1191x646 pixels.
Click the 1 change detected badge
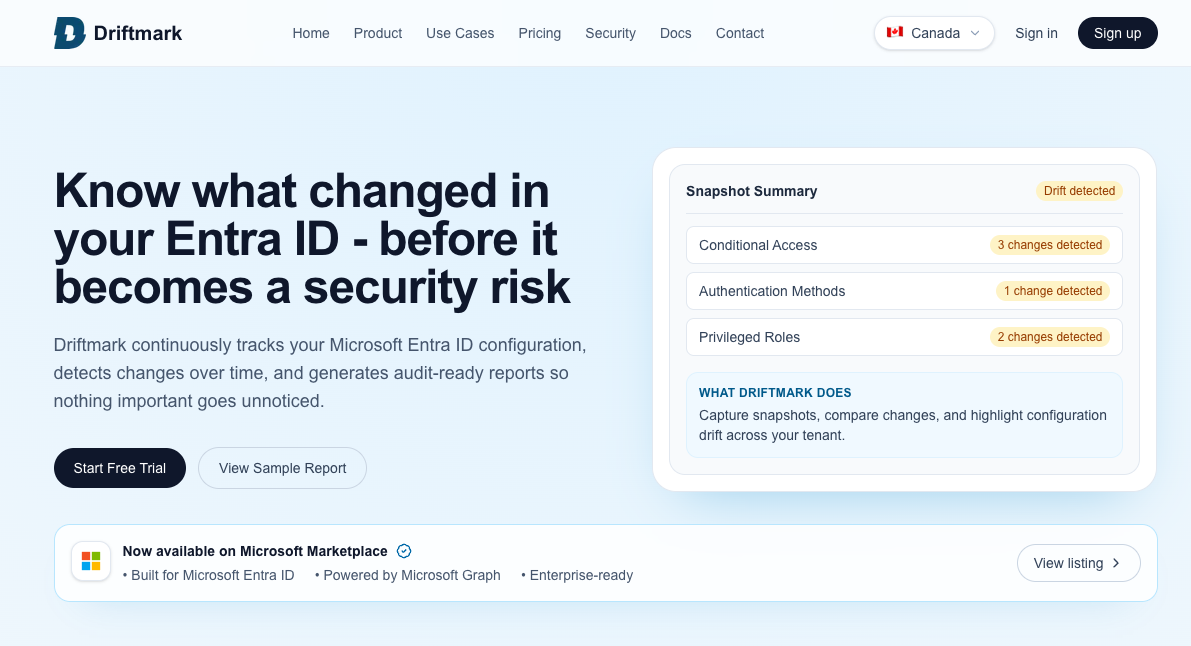click(x=1053, y=291)
